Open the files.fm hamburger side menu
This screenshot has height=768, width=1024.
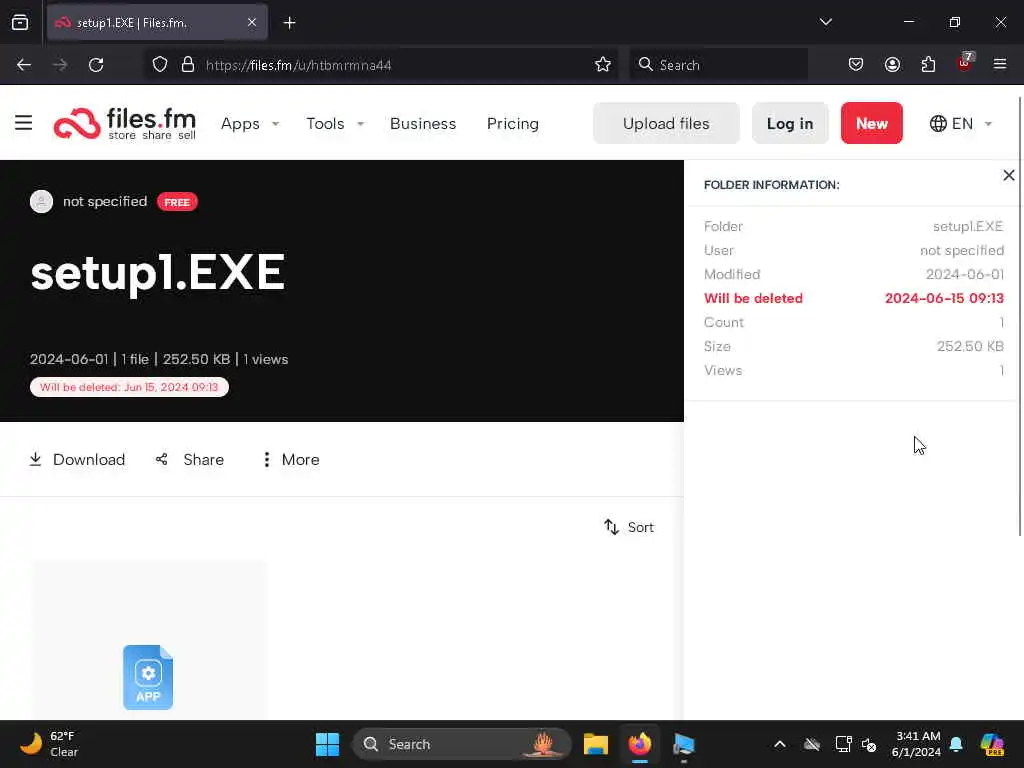[x=24, y=123]
